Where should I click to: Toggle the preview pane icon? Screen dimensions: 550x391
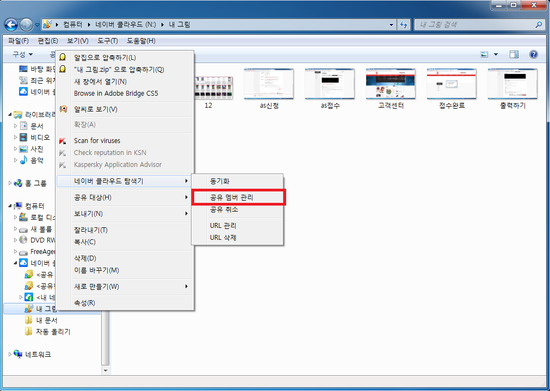point(514,54)
